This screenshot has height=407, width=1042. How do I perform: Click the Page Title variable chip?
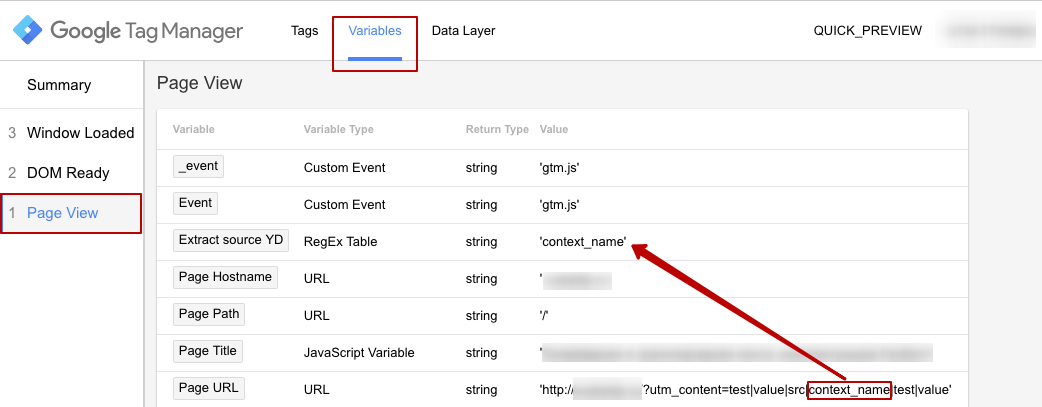point(208,351)
